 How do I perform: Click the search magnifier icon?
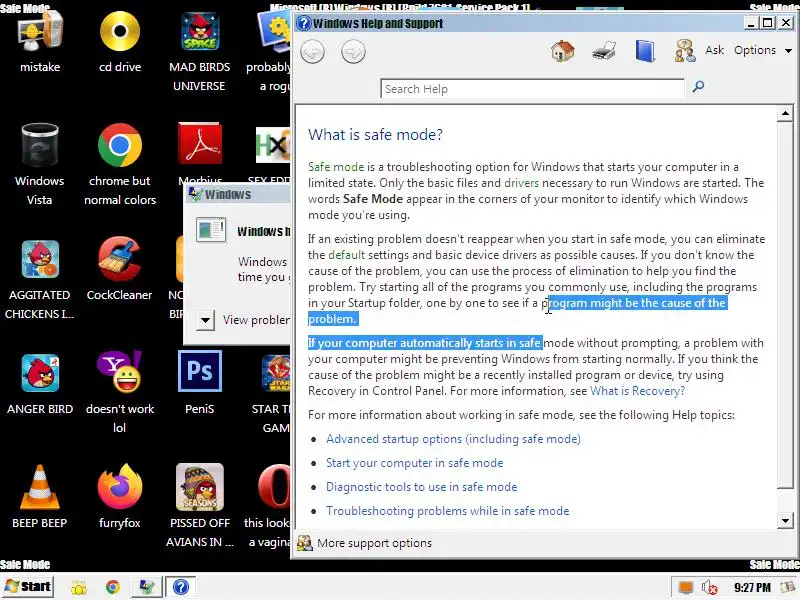[x=698, y=86]
